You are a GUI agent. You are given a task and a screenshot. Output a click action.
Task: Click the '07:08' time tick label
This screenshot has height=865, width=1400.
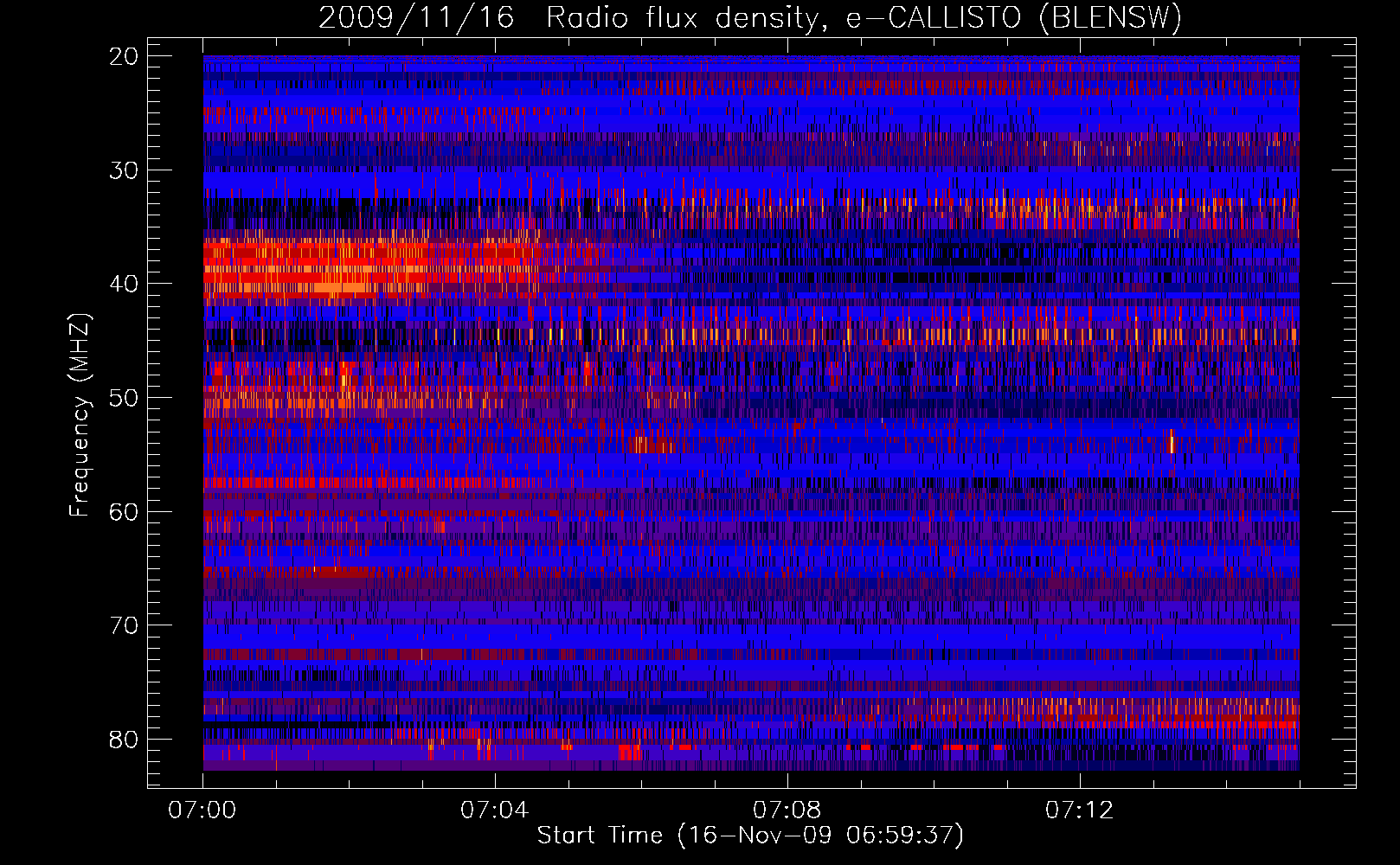[x=787, y=811]
